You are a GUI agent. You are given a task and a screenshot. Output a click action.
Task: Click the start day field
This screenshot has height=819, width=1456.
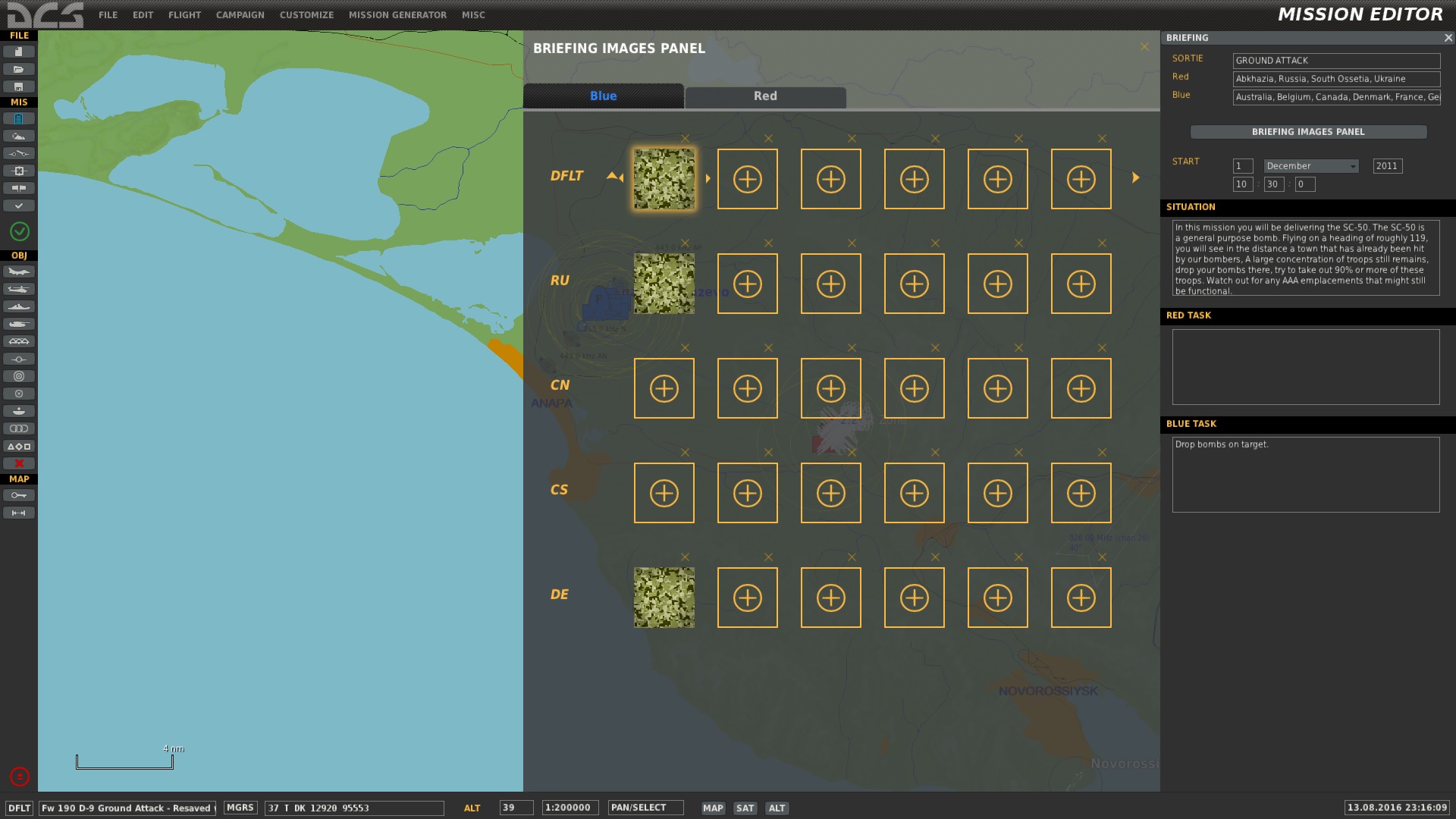[1243, 166]
